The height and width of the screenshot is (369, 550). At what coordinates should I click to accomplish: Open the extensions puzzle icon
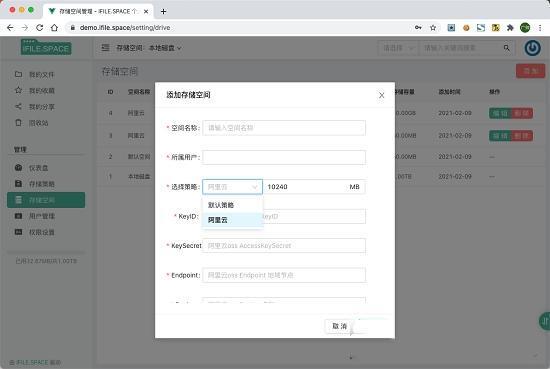coord(510,28)
